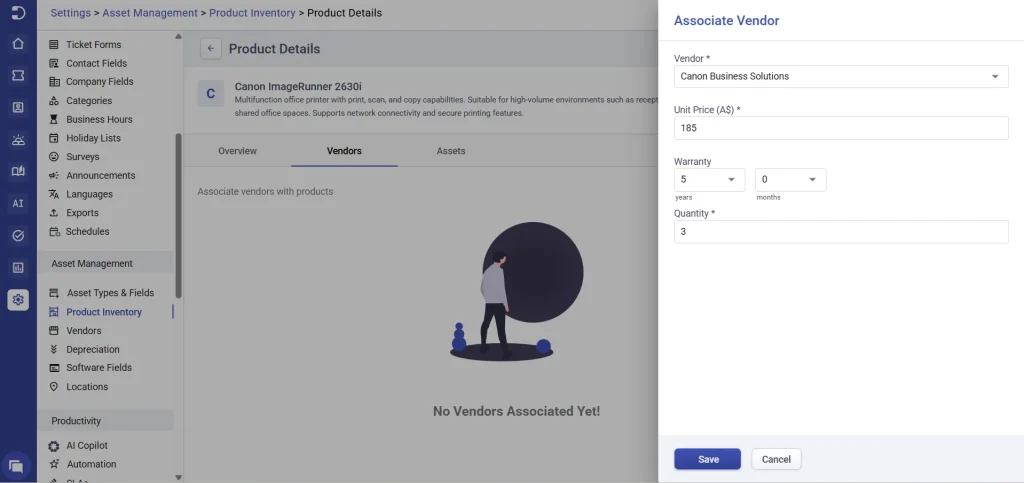The image size is (1024, 483).
Task: Click the sidebar scroll up arrow
Action: pyautogui.click(x=178, y=37)
